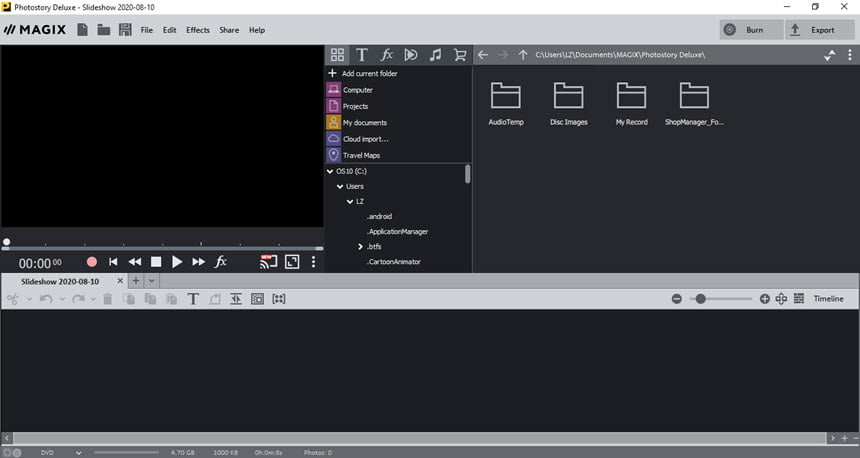Add a new slideshow tab
860x458 pixels.
[x=135, y=281]
